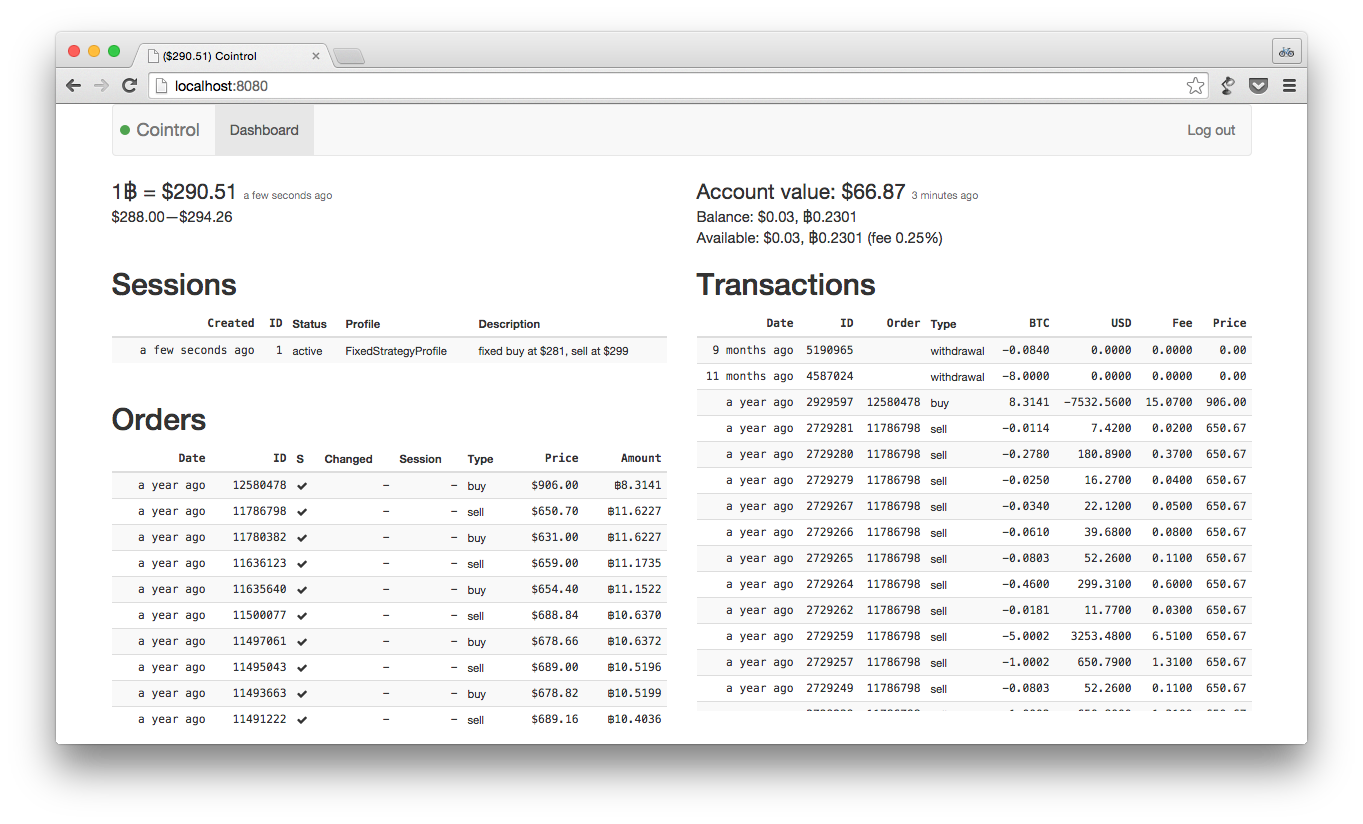Viewport: 1363px width, 824px height.
Task: Click the Sessions heading
Action: [174, 285]
